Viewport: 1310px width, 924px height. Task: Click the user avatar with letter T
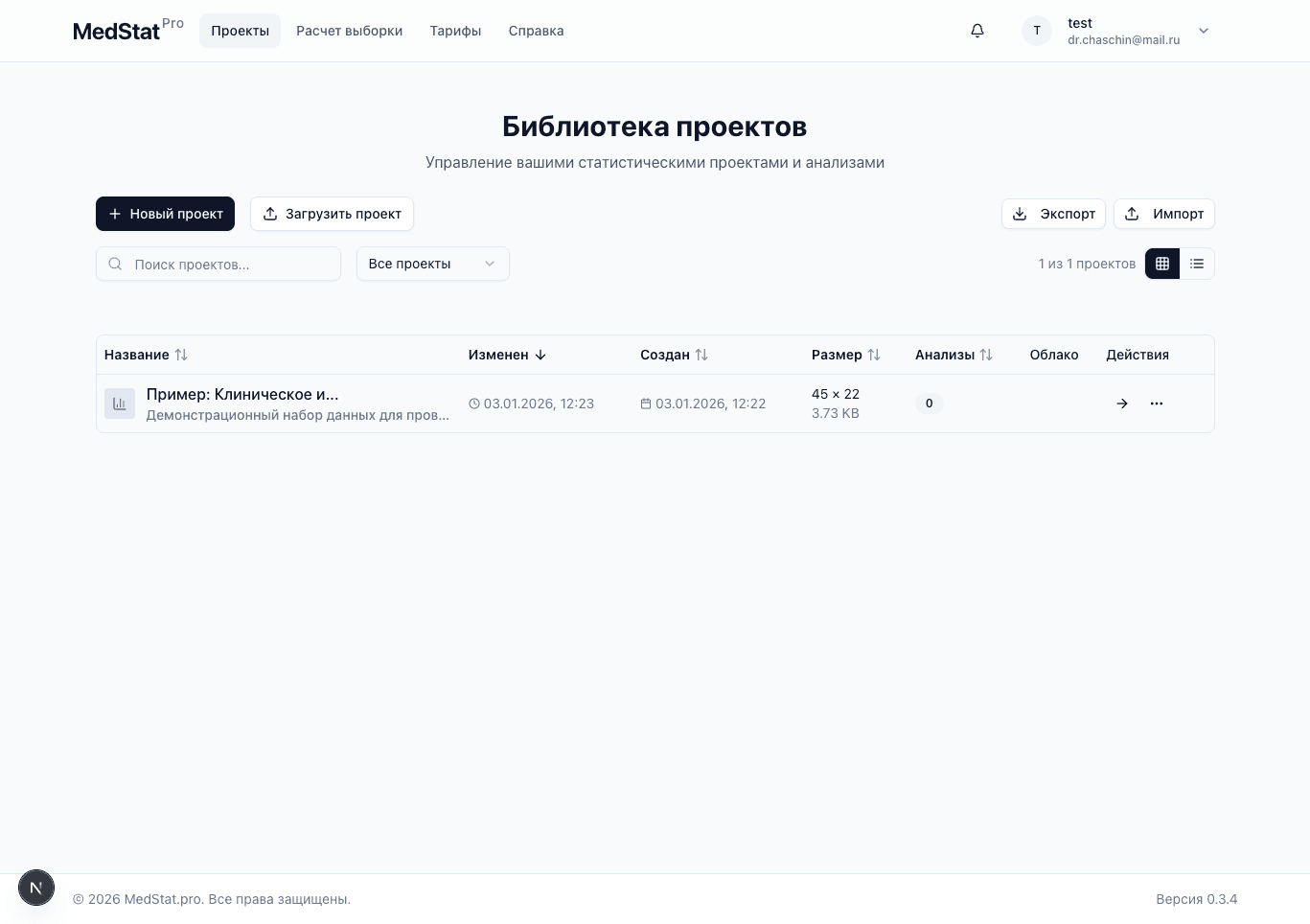pyautogui.click(x=1037, y=31)
